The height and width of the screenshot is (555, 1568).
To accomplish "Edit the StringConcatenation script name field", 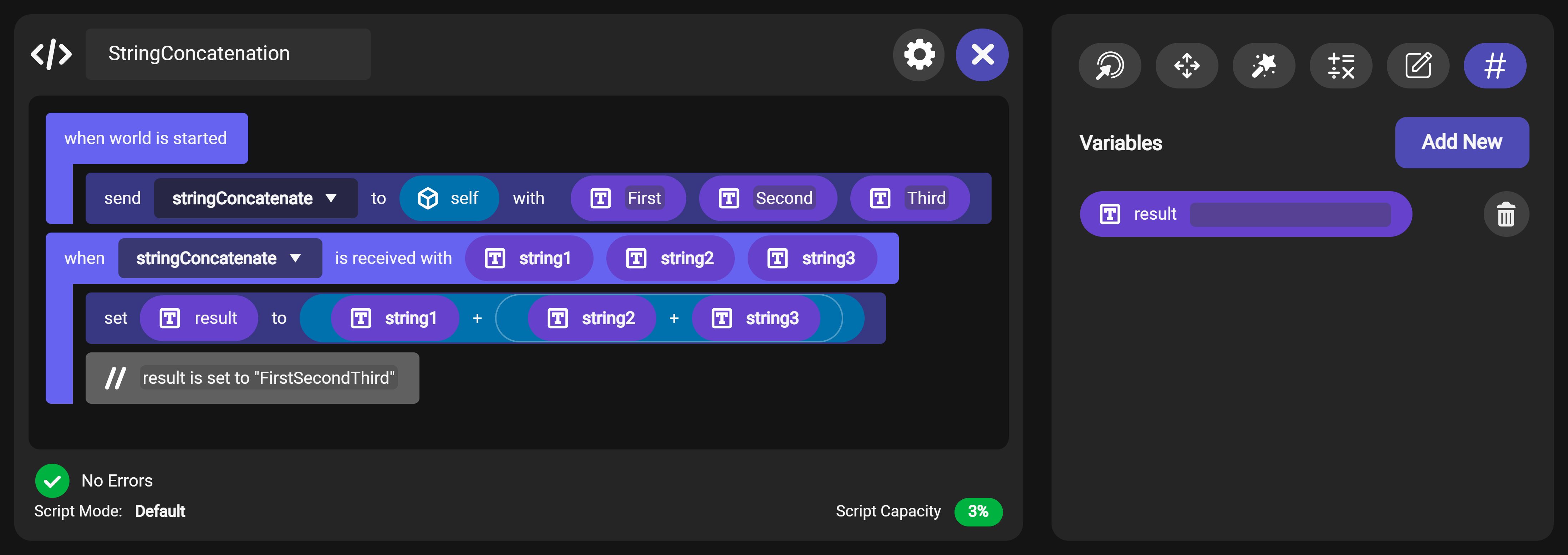I will pos(228,54).
